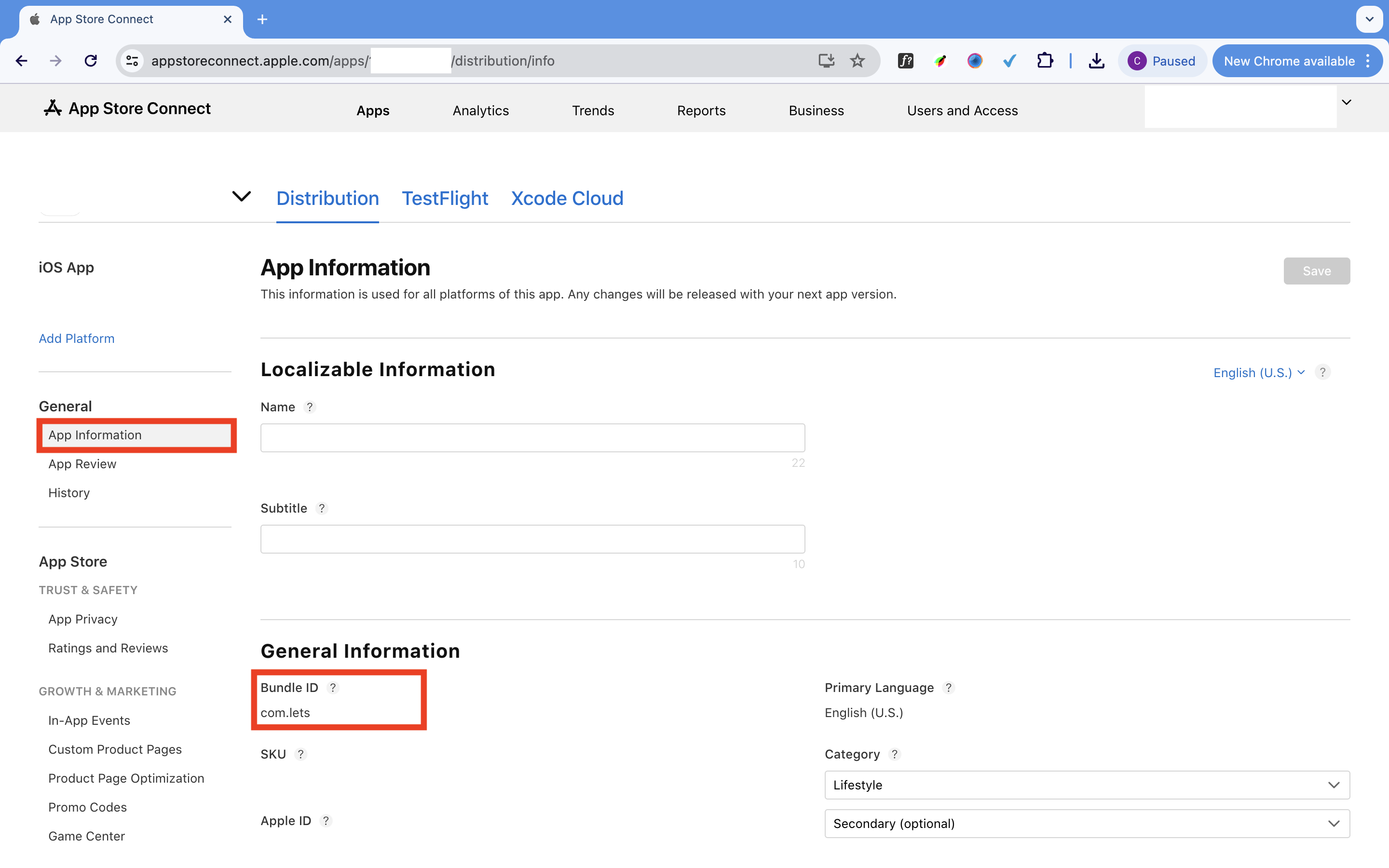The image size is (1389, 868).
Task: Click the Paused profile avatar
Action: tap(1136, 61)
